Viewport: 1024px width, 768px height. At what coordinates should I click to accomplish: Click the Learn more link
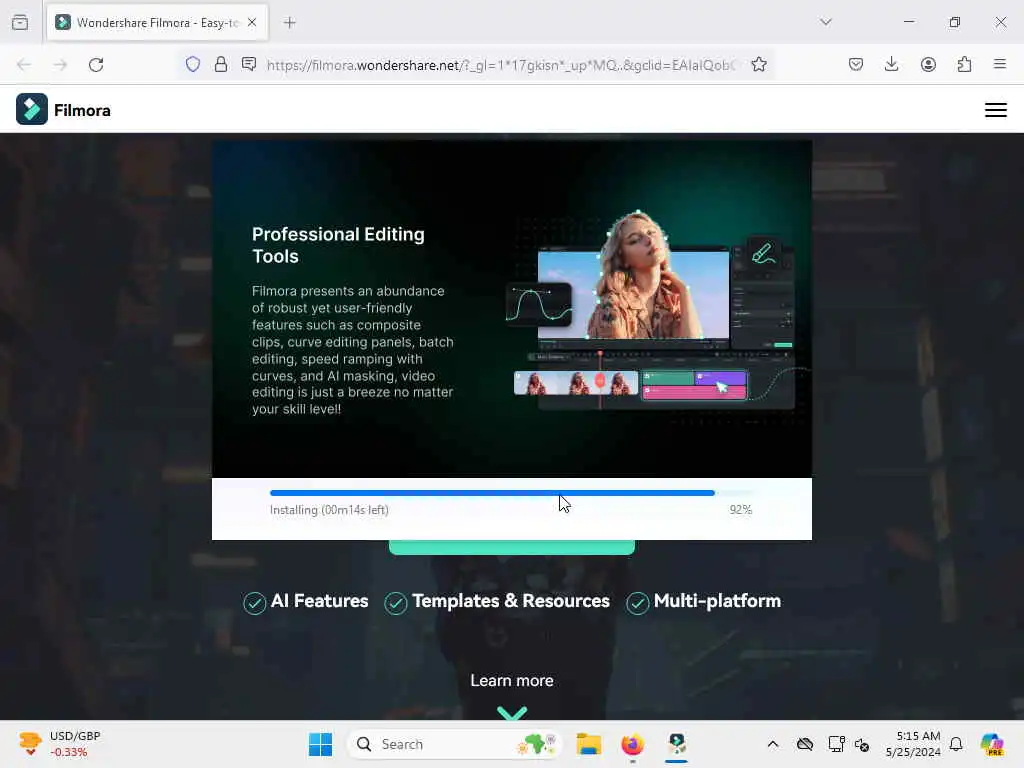(511, 680)
